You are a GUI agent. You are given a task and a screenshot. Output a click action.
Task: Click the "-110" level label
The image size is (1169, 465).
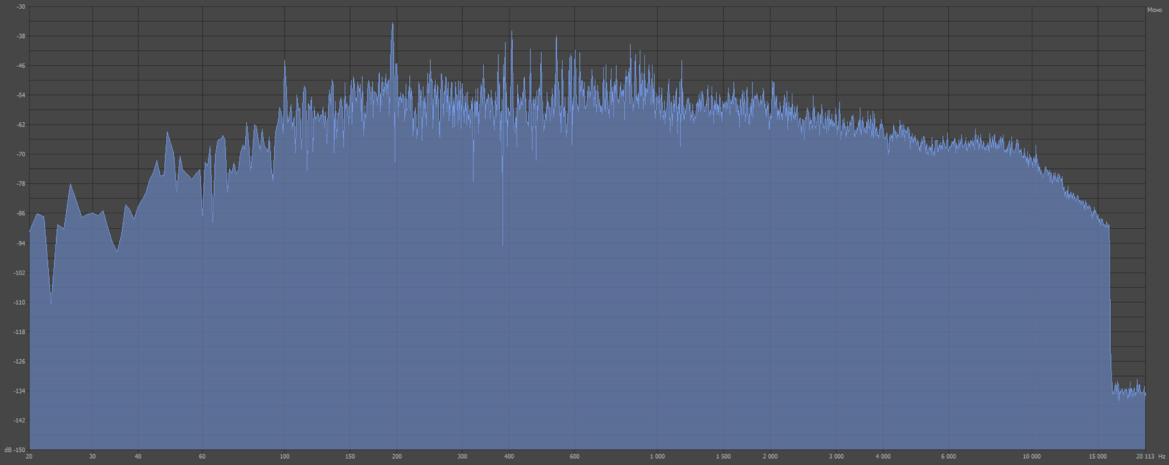coord(19,303)
